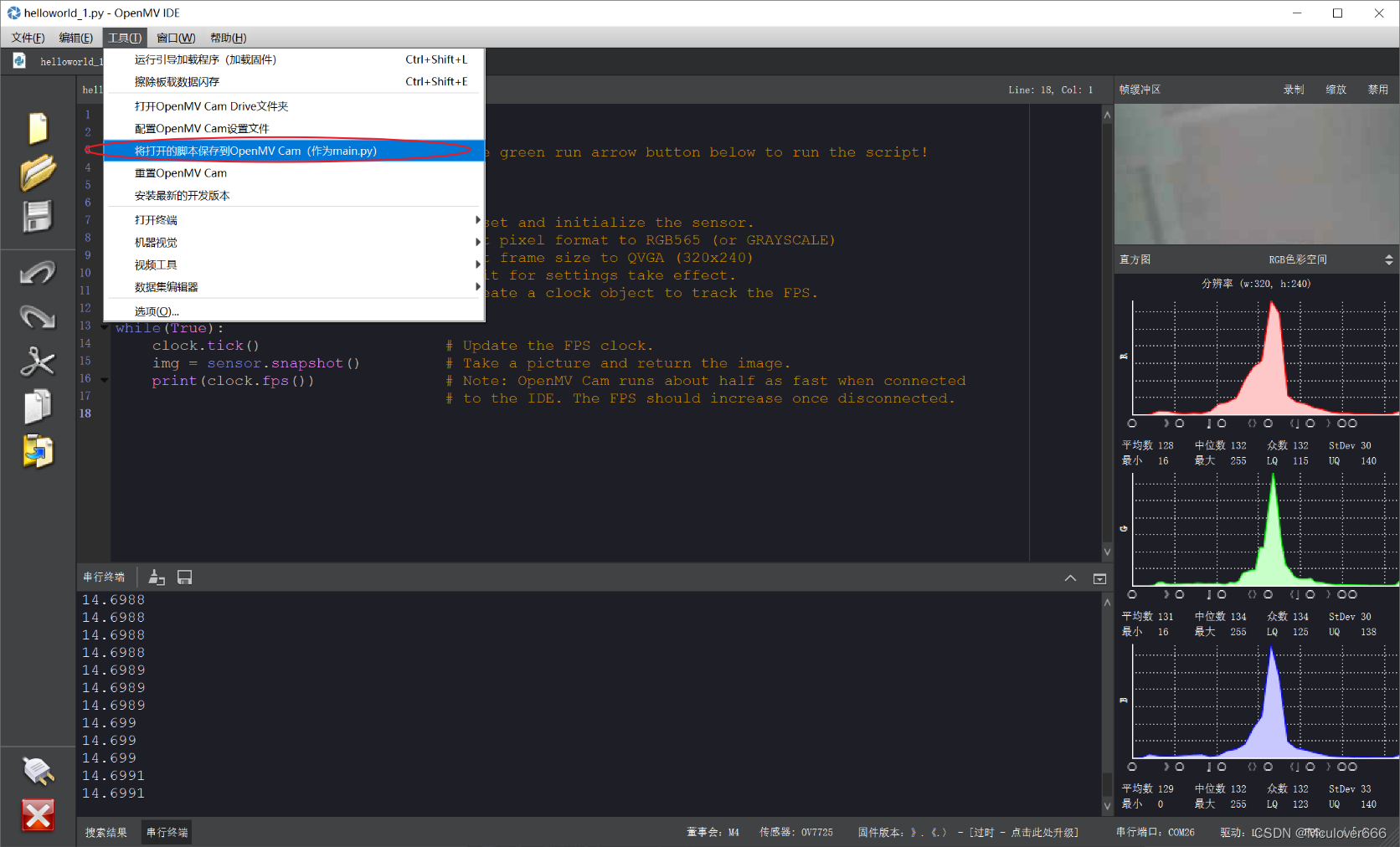Switch to the 串行终端 bottom tab
This screenshot has height=847, width=1400.
point(167,832)
